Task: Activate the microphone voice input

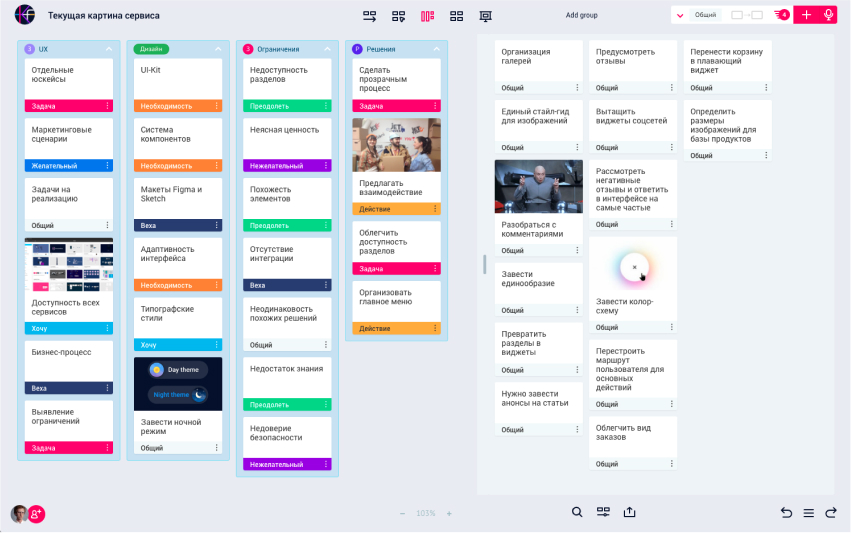Action: (829, 15)
